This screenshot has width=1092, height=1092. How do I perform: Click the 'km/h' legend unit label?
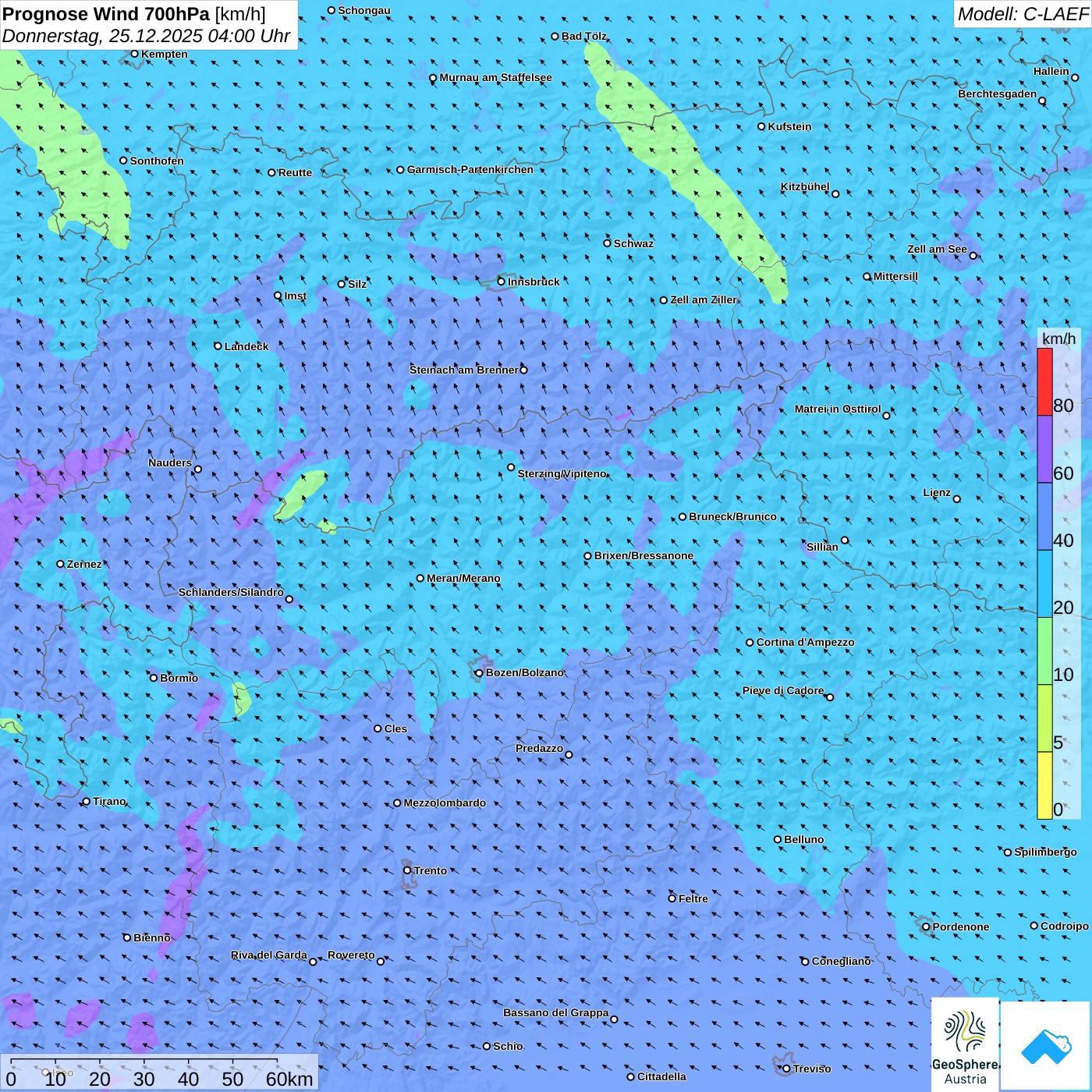(1058, 339)
